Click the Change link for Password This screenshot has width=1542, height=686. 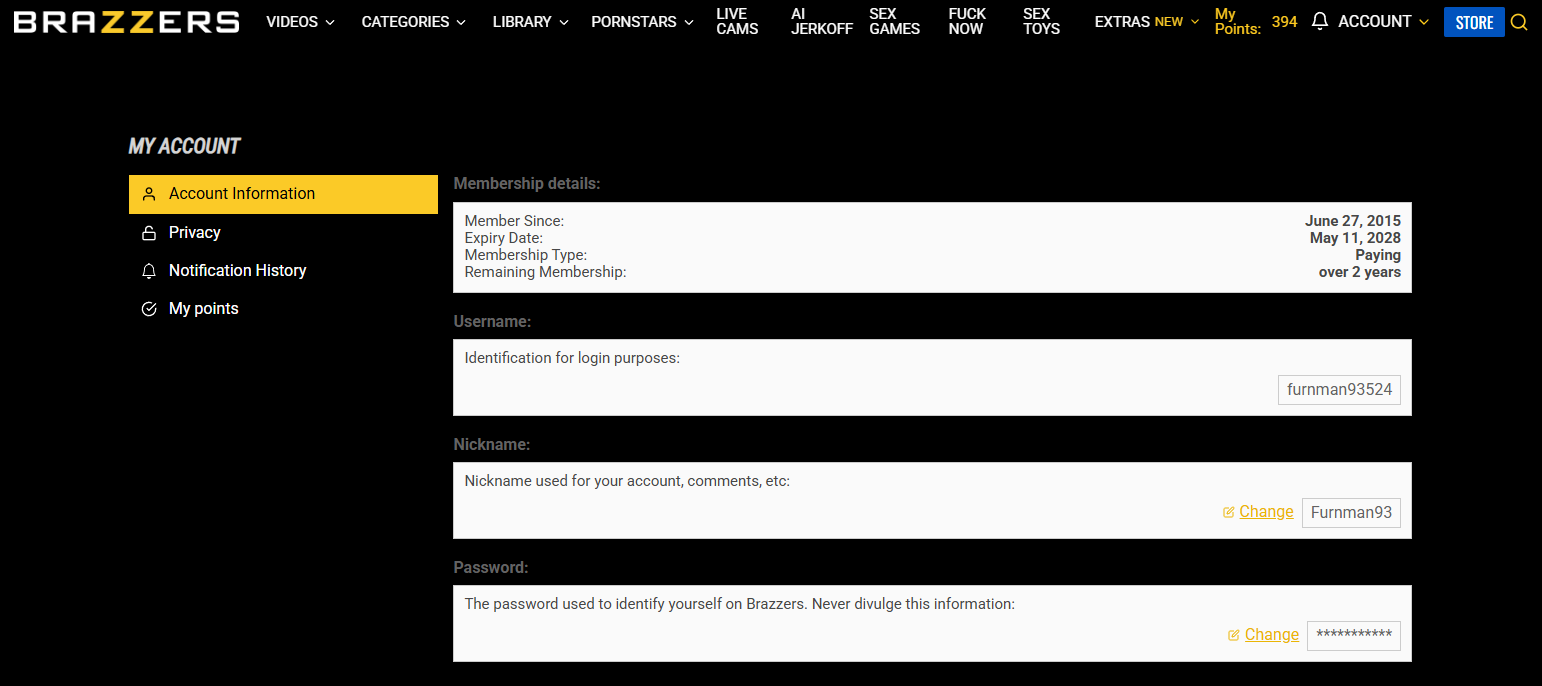[x=1272, y=635]
